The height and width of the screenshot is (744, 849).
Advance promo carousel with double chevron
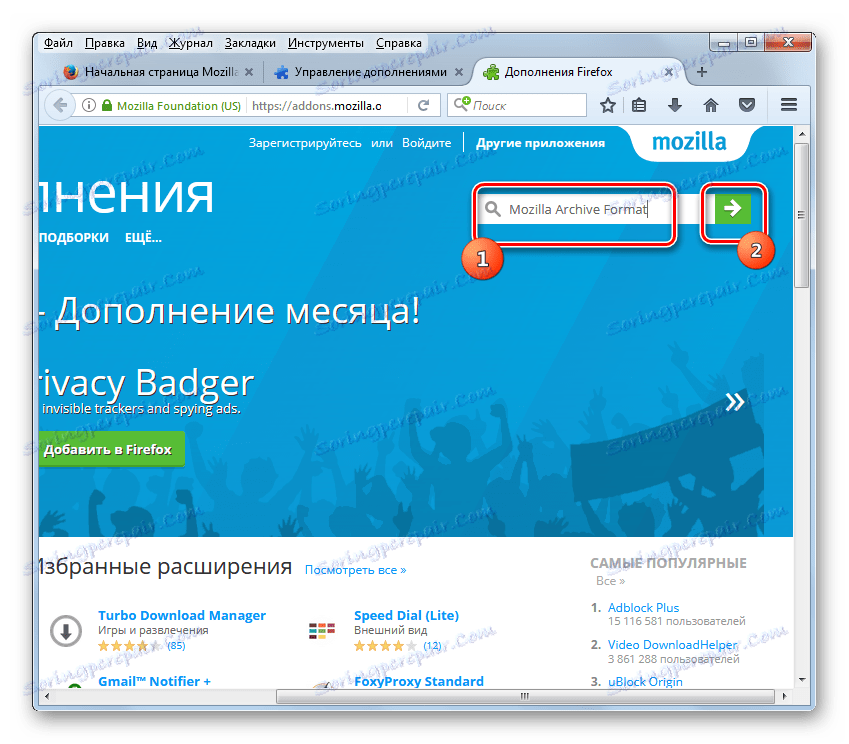[x=735, y=402]
